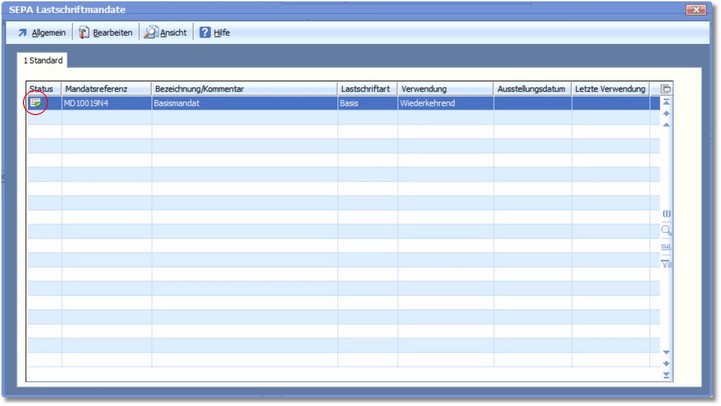
Task: Select the 1 Standard tab
Action: (43, 61)
